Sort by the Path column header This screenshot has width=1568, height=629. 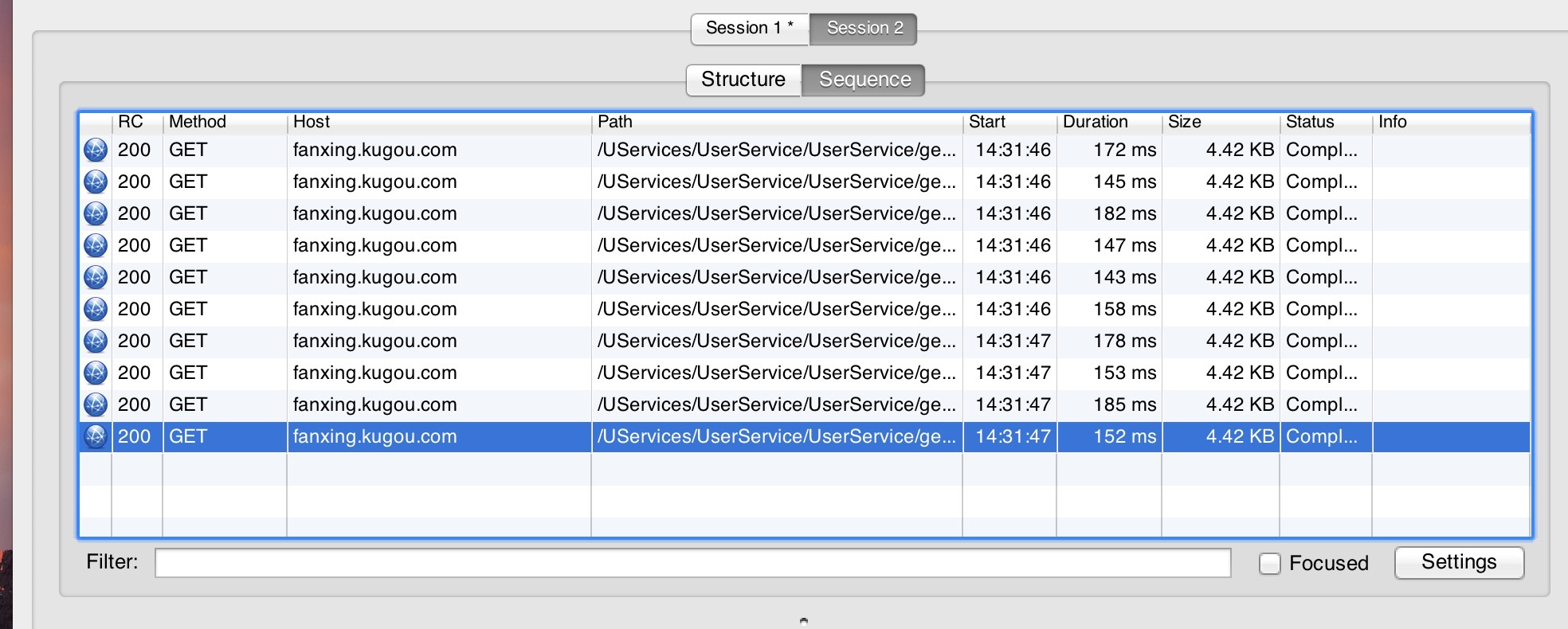(x=777, y=122)
